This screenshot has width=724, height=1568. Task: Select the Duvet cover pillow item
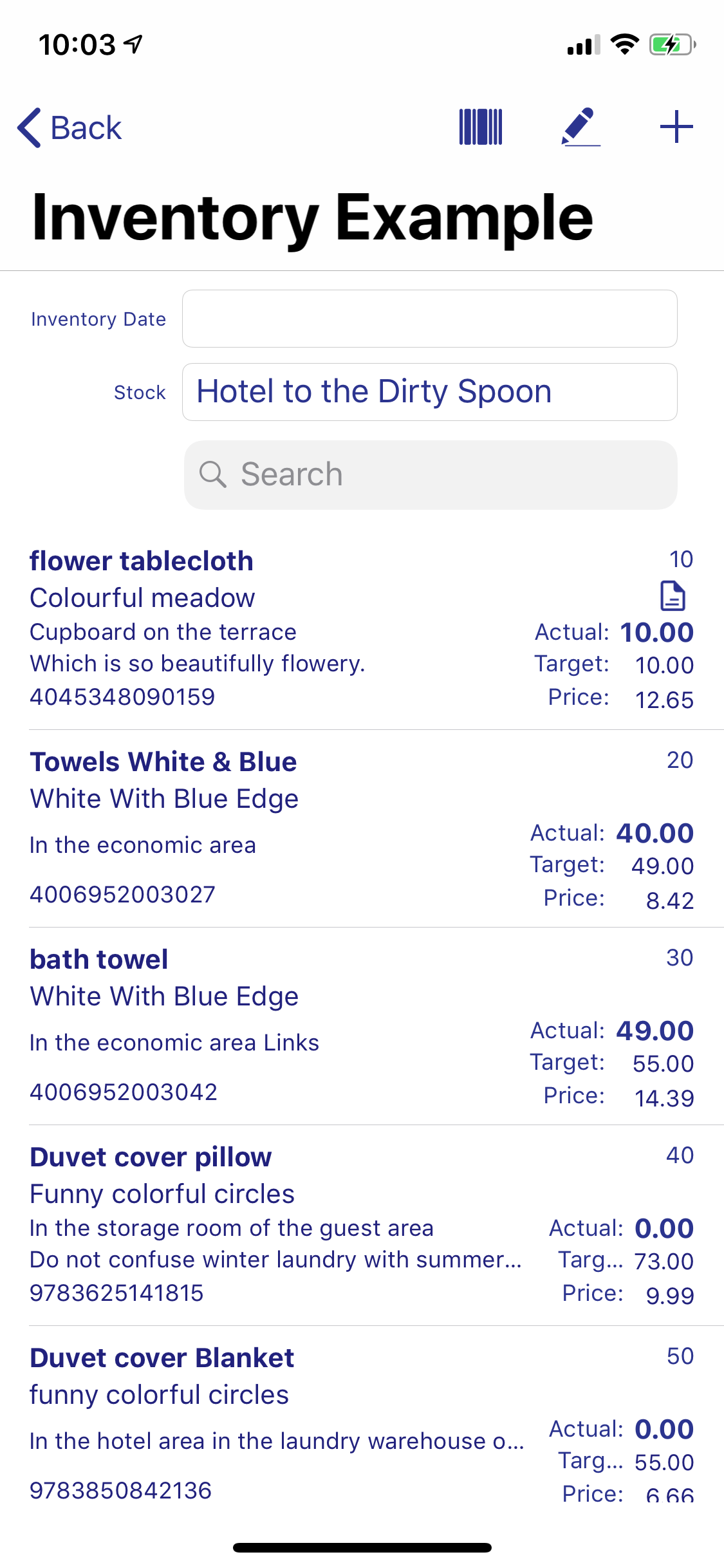(x=362, y=1225)
